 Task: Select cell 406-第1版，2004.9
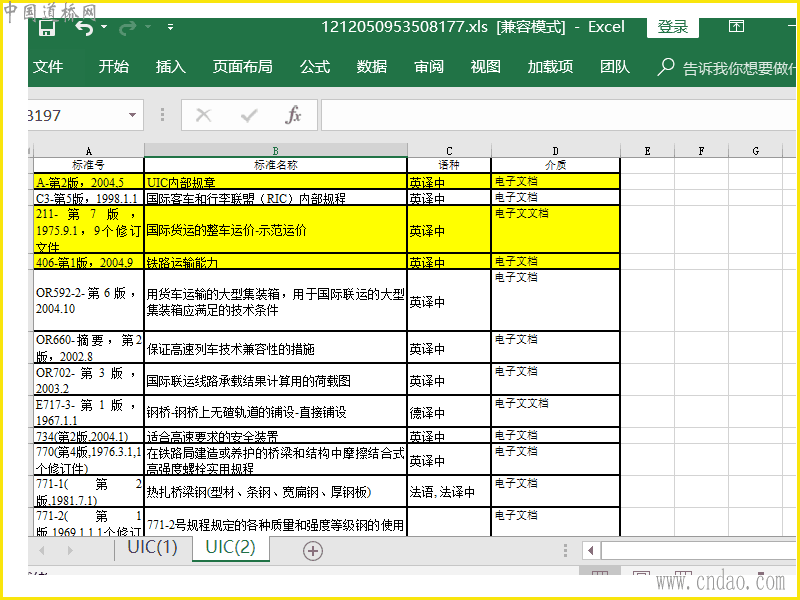tap(89, 261)
